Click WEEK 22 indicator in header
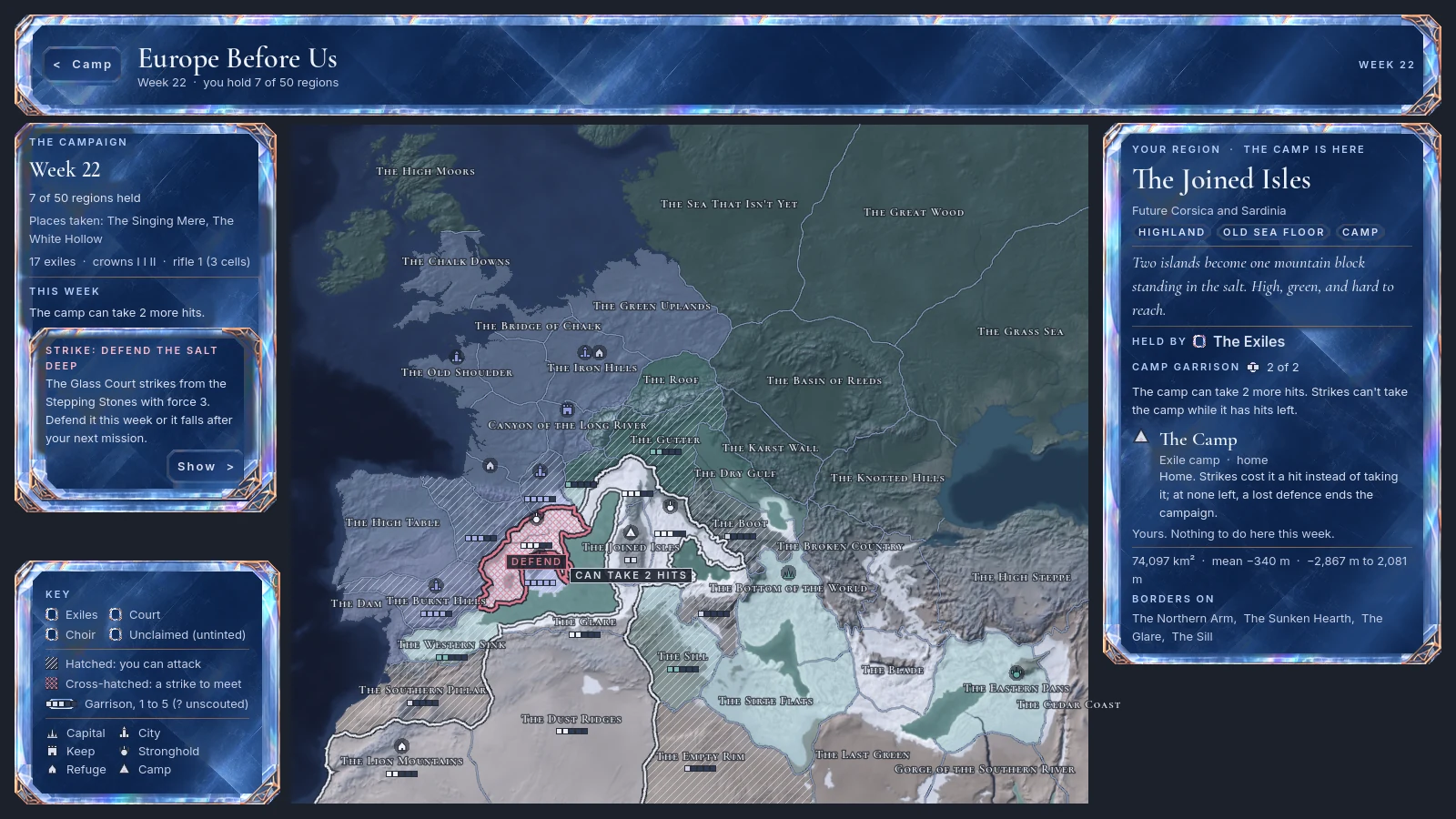Image resolution: width=1456 pixels, height=819 pixels. [x=1386, y=65]
